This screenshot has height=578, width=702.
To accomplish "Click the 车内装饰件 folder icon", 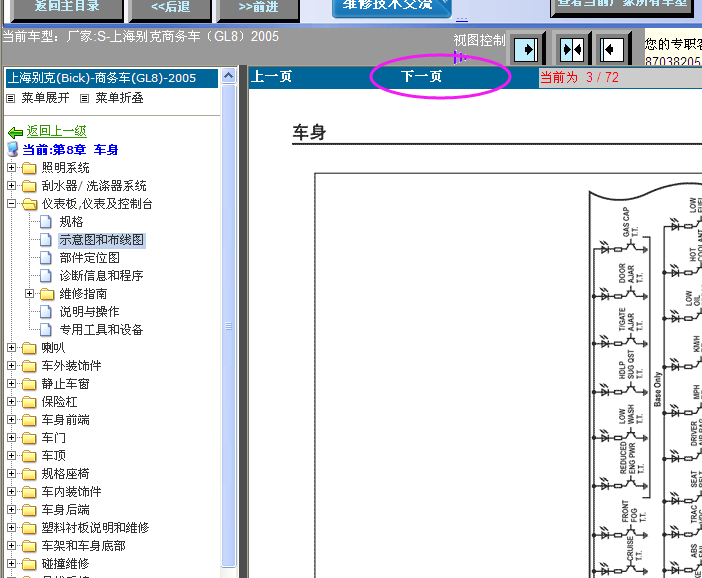I will coord(29,492).
